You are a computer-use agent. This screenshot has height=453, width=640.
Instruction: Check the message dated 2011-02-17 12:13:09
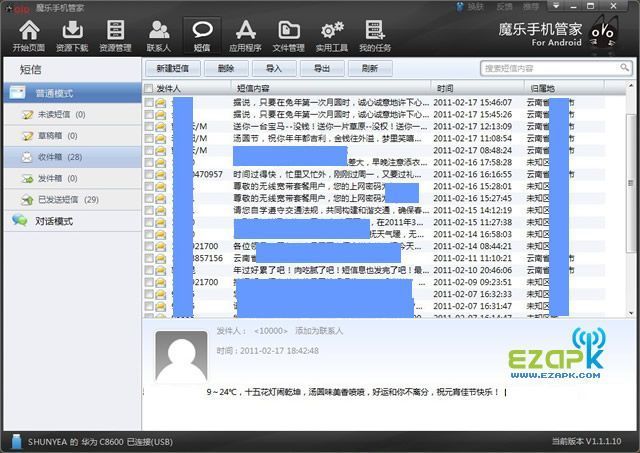pyautogui.click(x=149, y=127)
